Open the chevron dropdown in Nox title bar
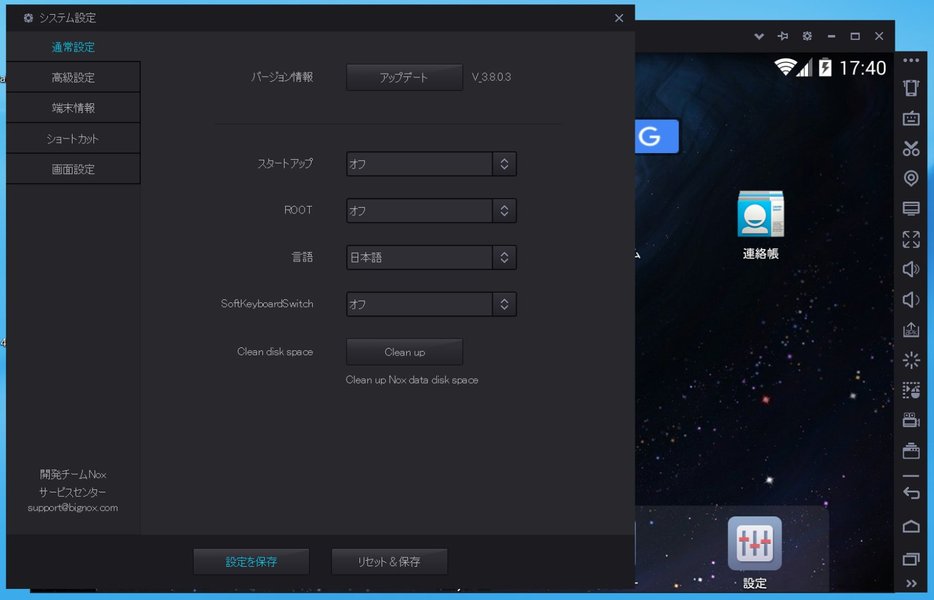Screen dimensions: 934x600 pyautogui.click(x=759, y=36)
